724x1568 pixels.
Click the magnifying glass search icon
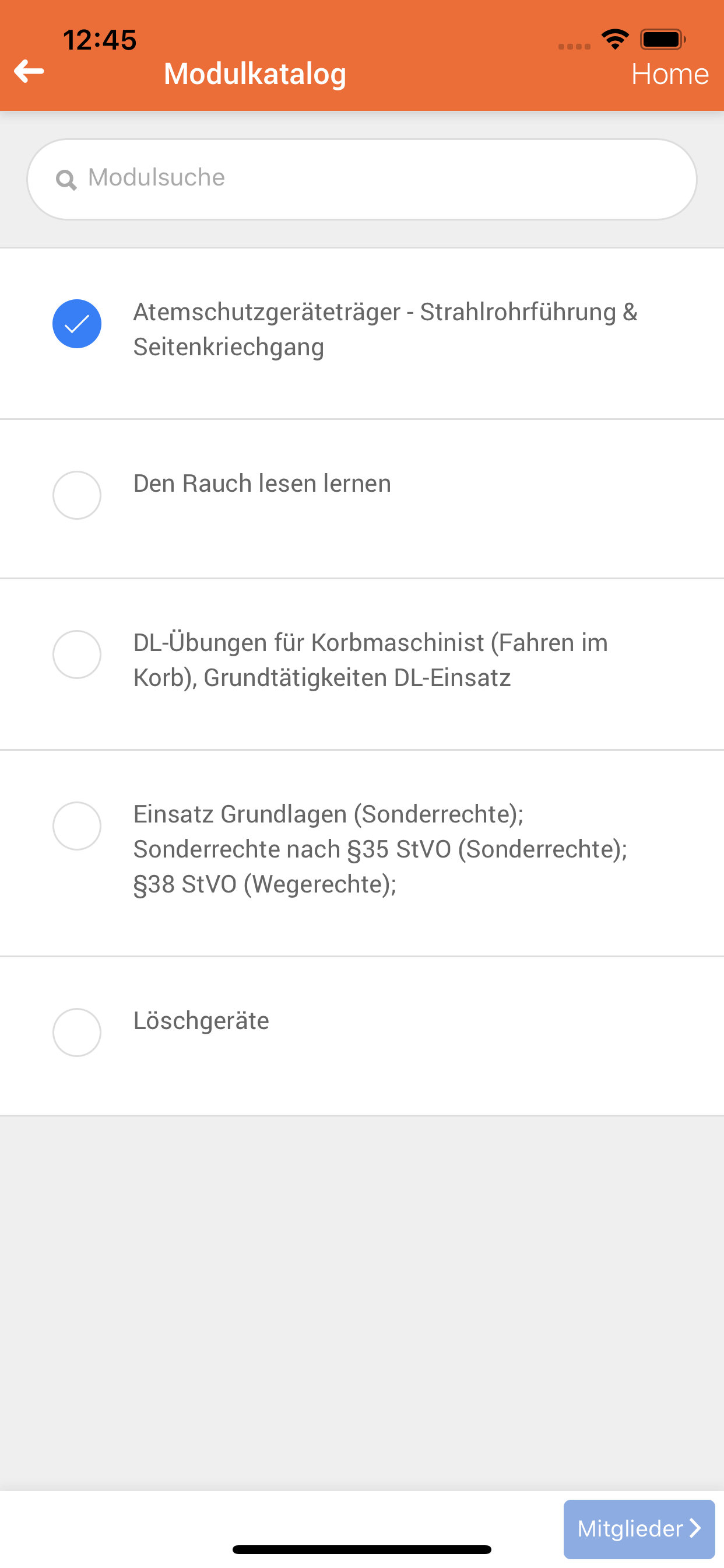(66, 180)
